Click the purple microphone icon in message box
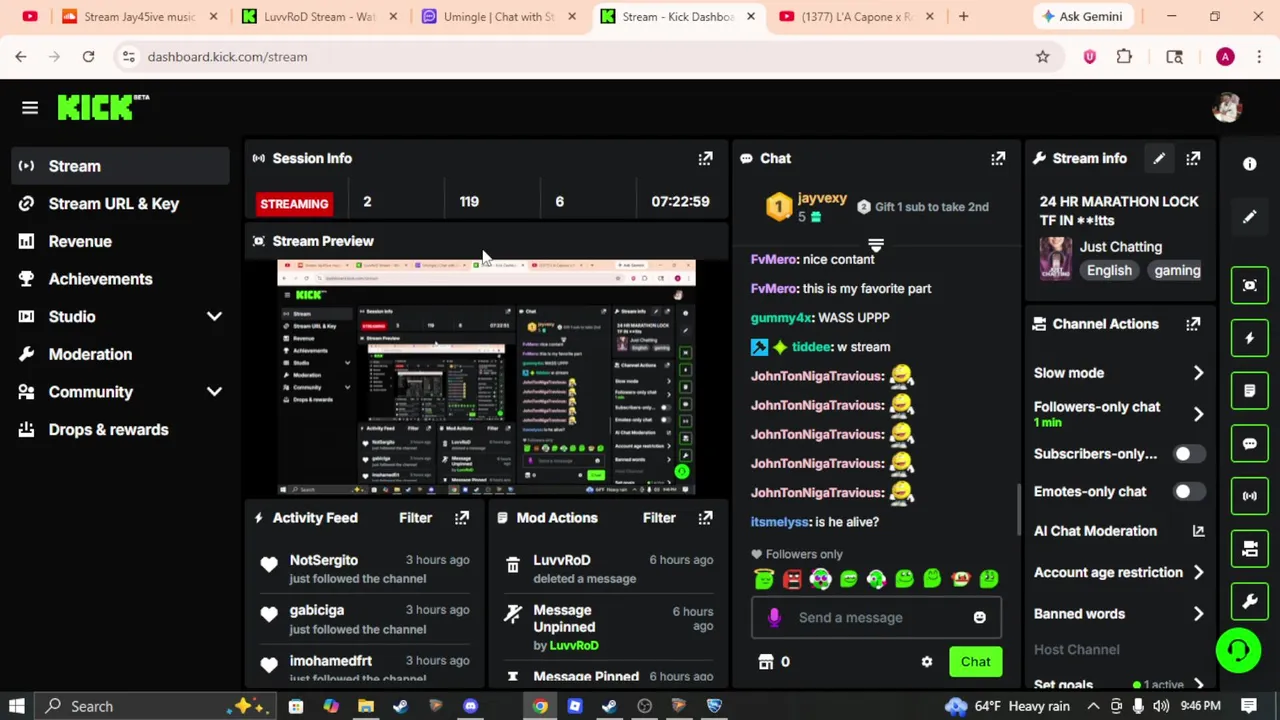This screenshot has height=720, width=1280. click(x=774, y=618)
